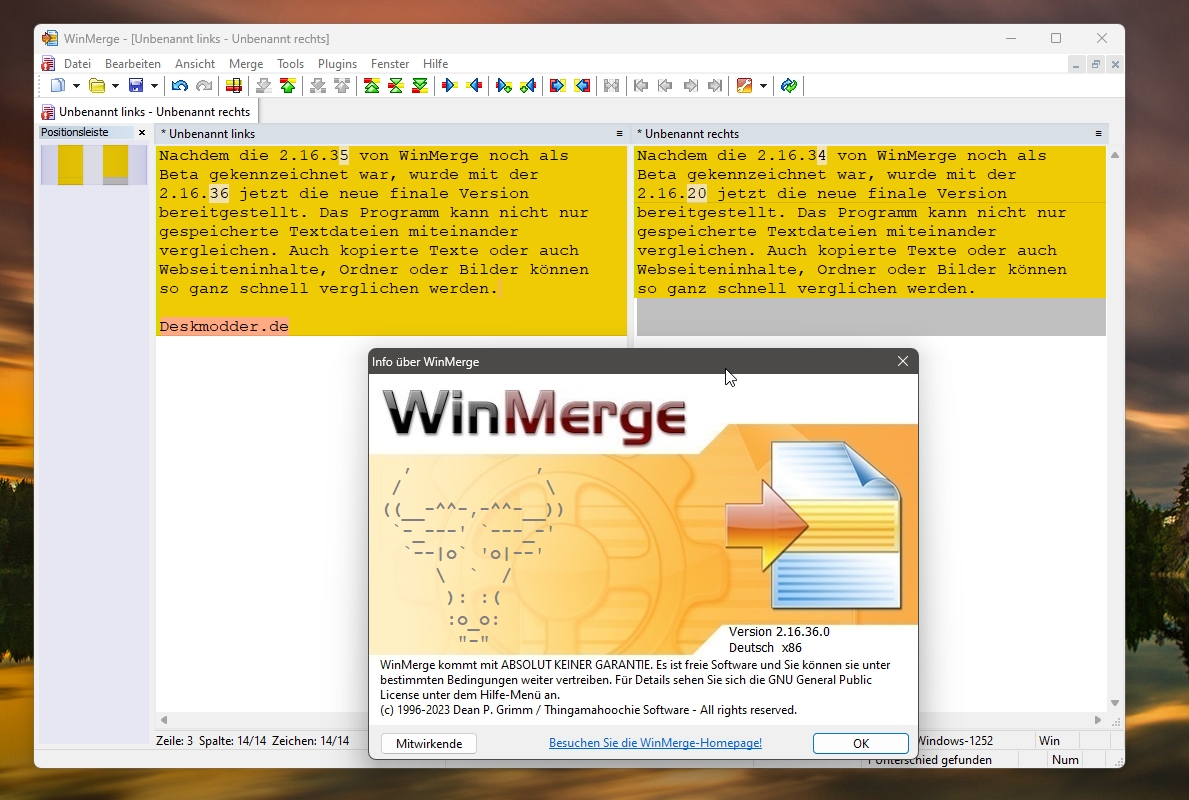Viewport: 1189px width, 800px height.
Task: Click the Select Line Difference icon
Action: click(x=234, y=86)
